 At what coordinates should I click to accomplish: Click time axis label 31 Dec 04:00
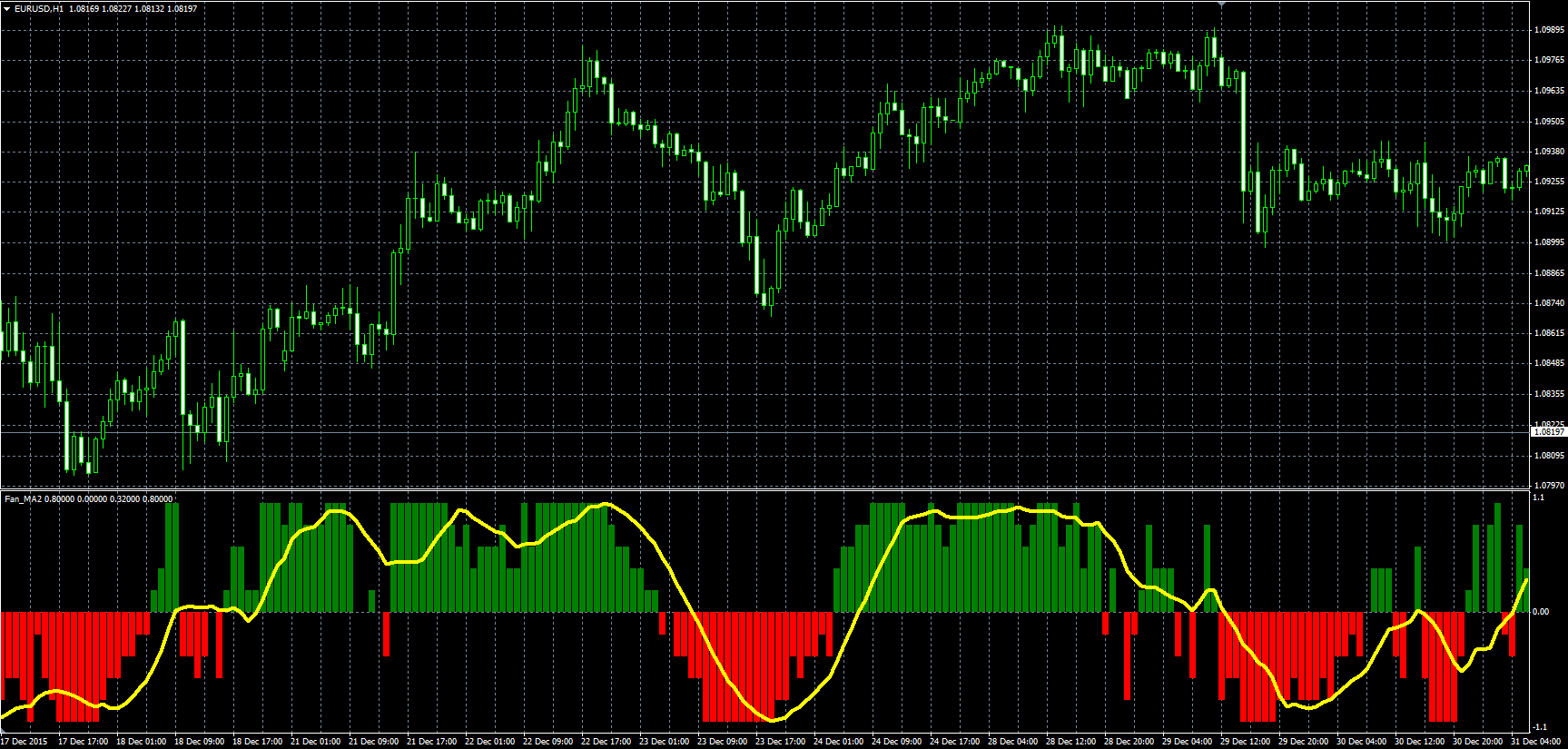1535,742
